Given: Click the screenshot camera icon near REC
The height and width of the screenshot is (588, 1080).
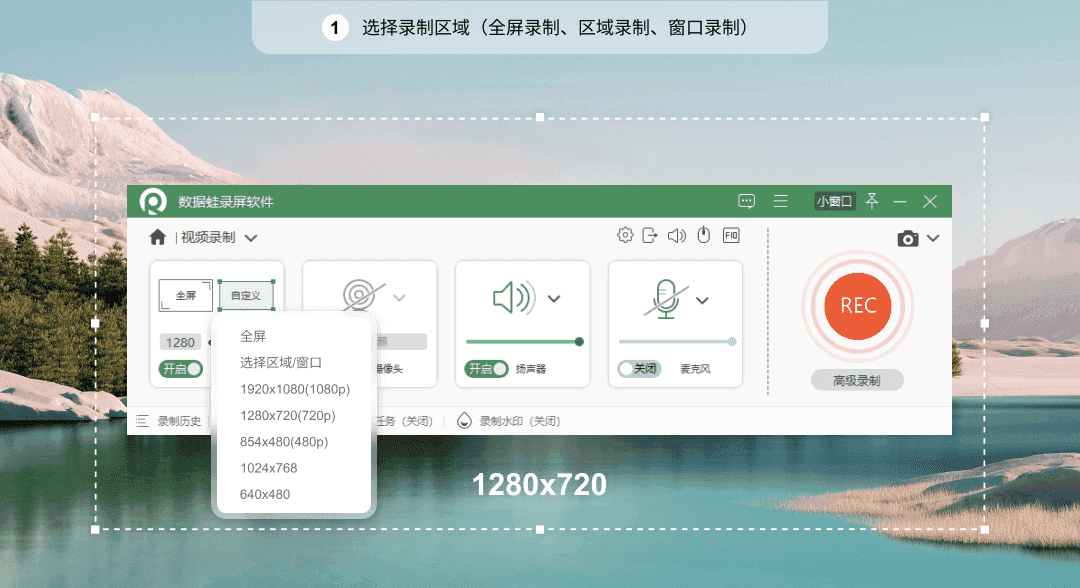Looking at the screenshot, I should pos(906,238).
